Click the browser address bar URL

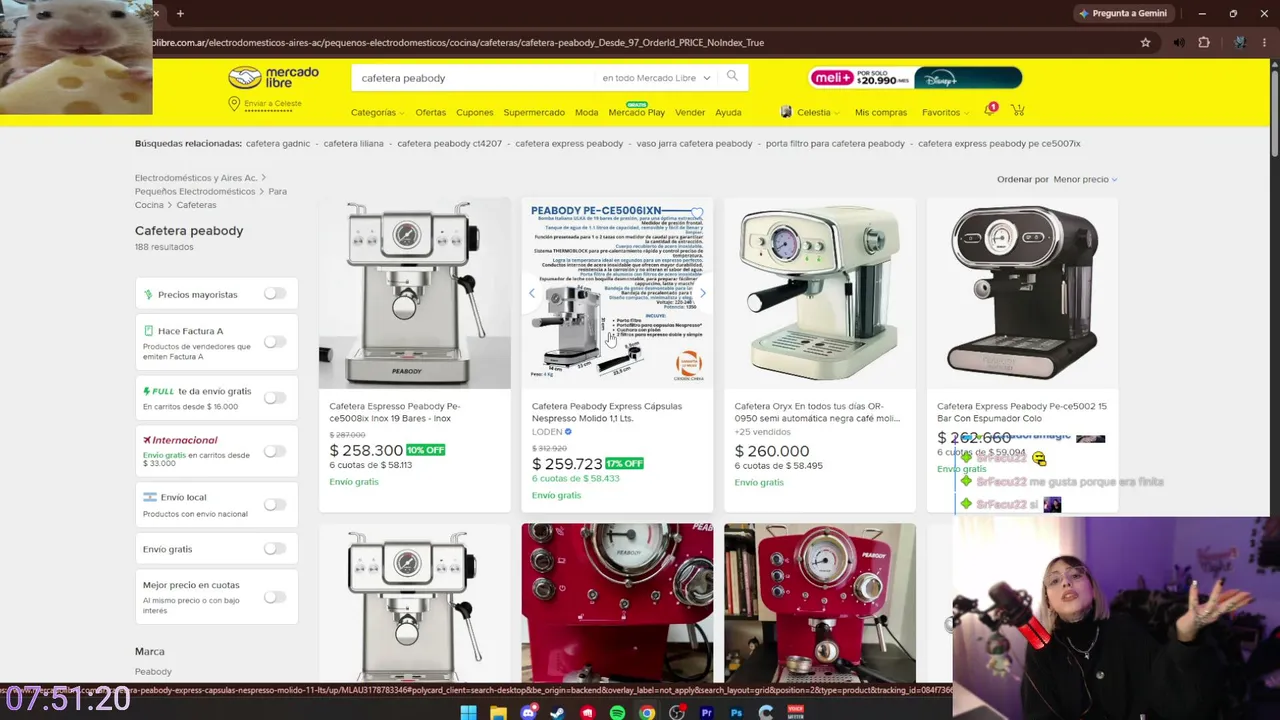458,42
